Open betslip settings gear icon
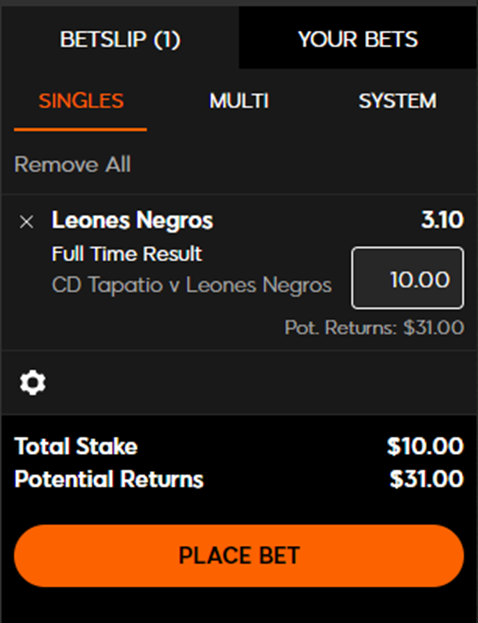This screenshot has height=623, width=478. 33,383
